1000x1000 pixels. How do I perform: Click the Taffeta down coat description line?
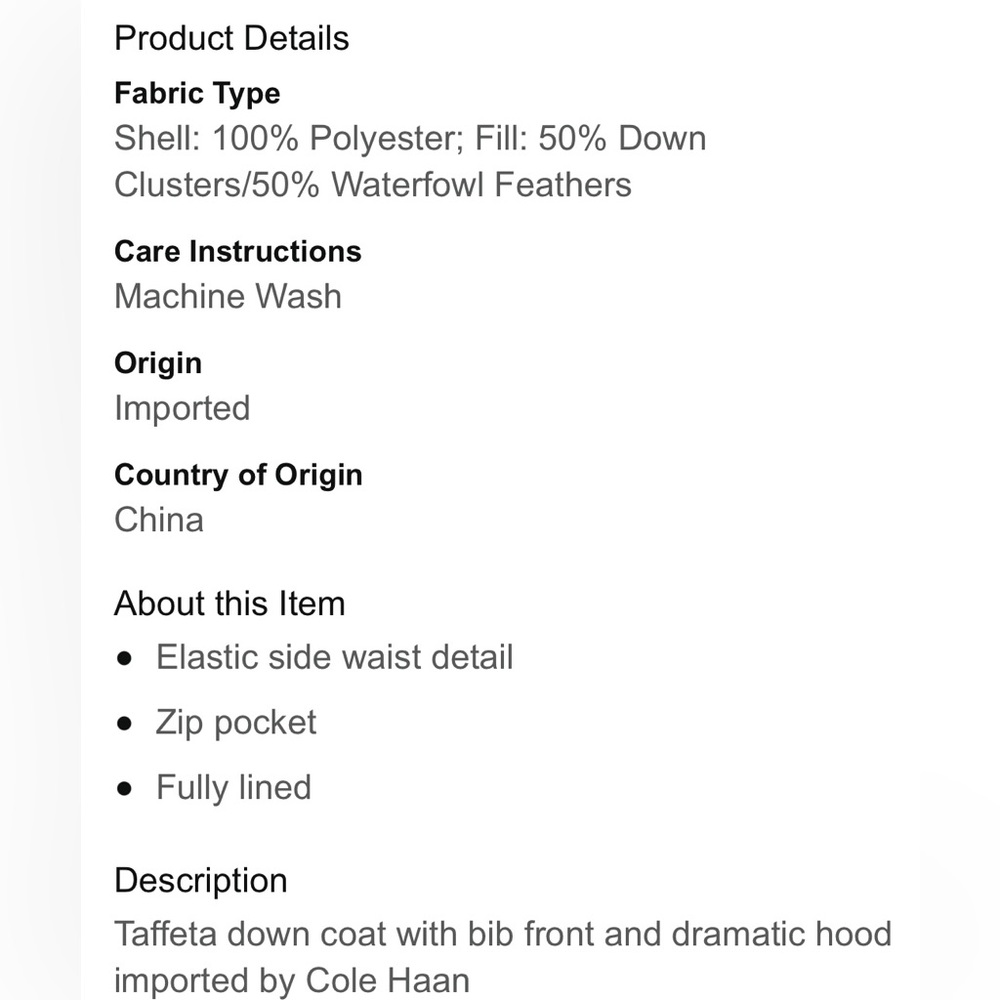pyautogui.click(x=502, y=934)
